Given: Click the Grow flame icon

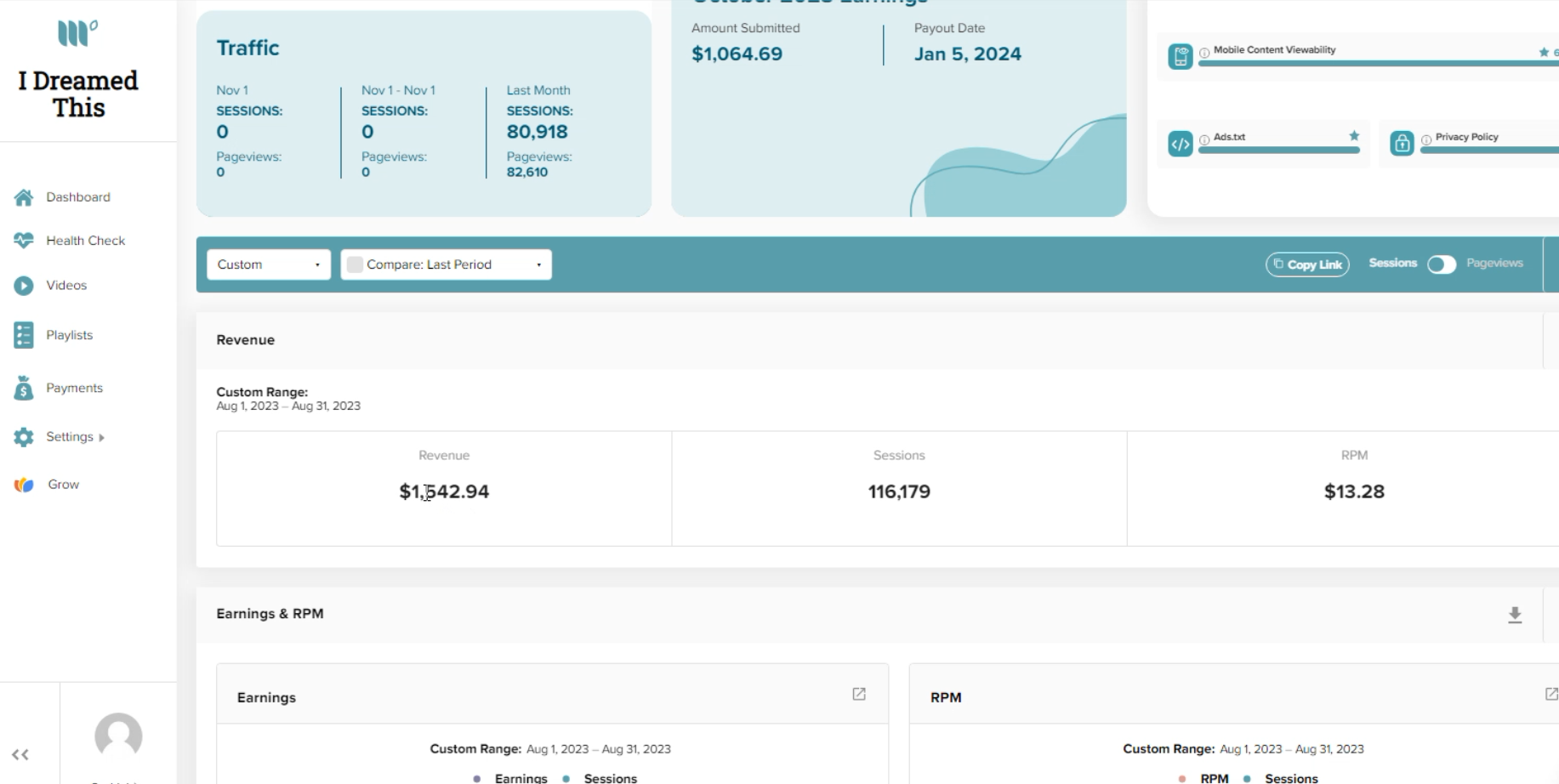Looking at the screenshot, I should tap(24, 485).
